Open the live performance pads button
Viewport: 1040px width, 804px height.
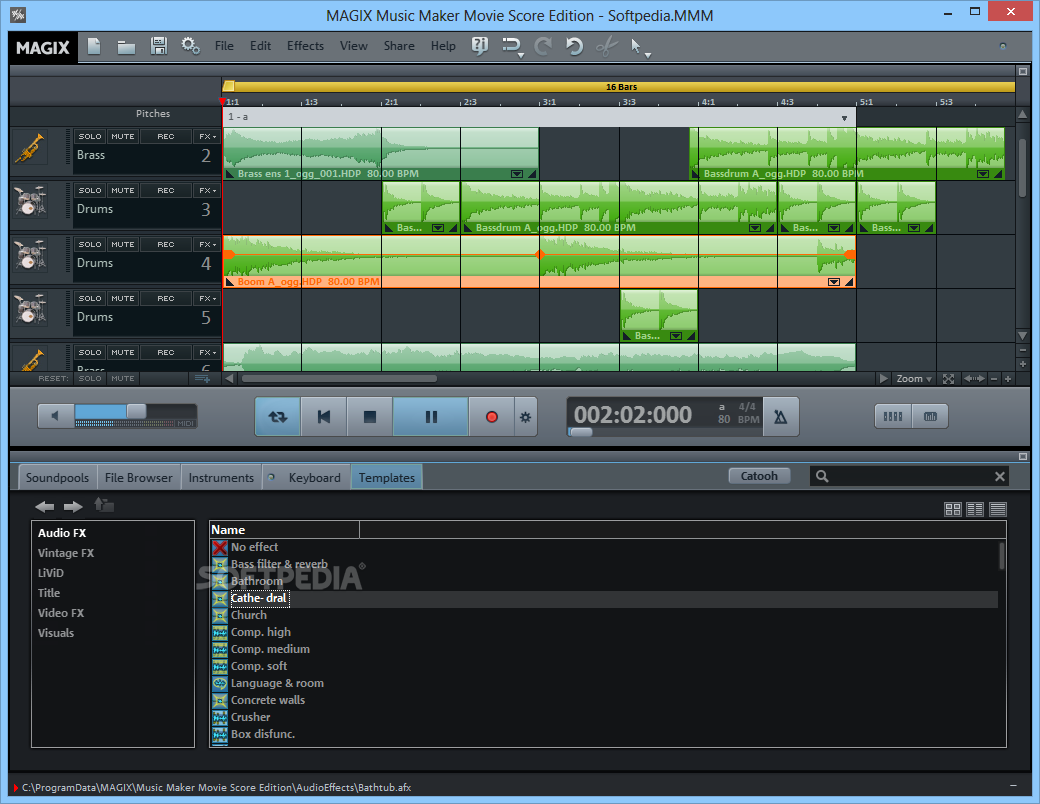click(930, 417)
